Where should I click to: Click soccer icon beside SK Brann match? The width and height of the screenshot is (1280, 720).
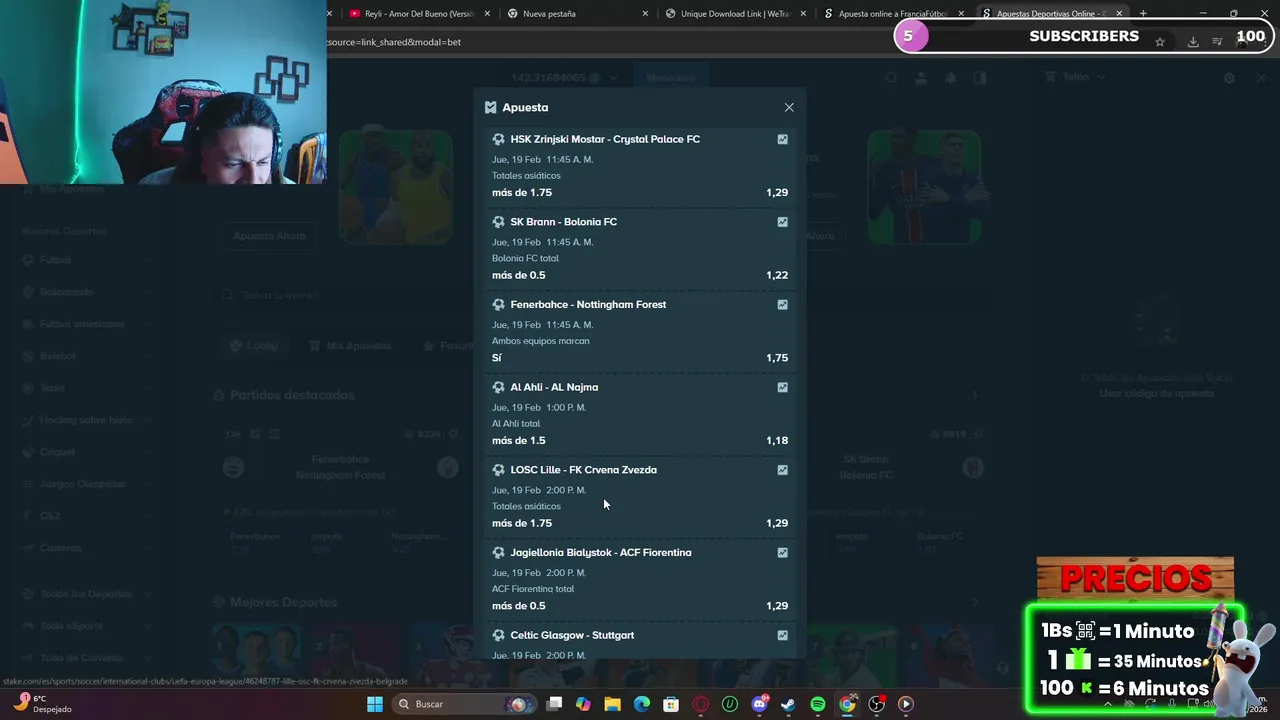click(498, 222)
